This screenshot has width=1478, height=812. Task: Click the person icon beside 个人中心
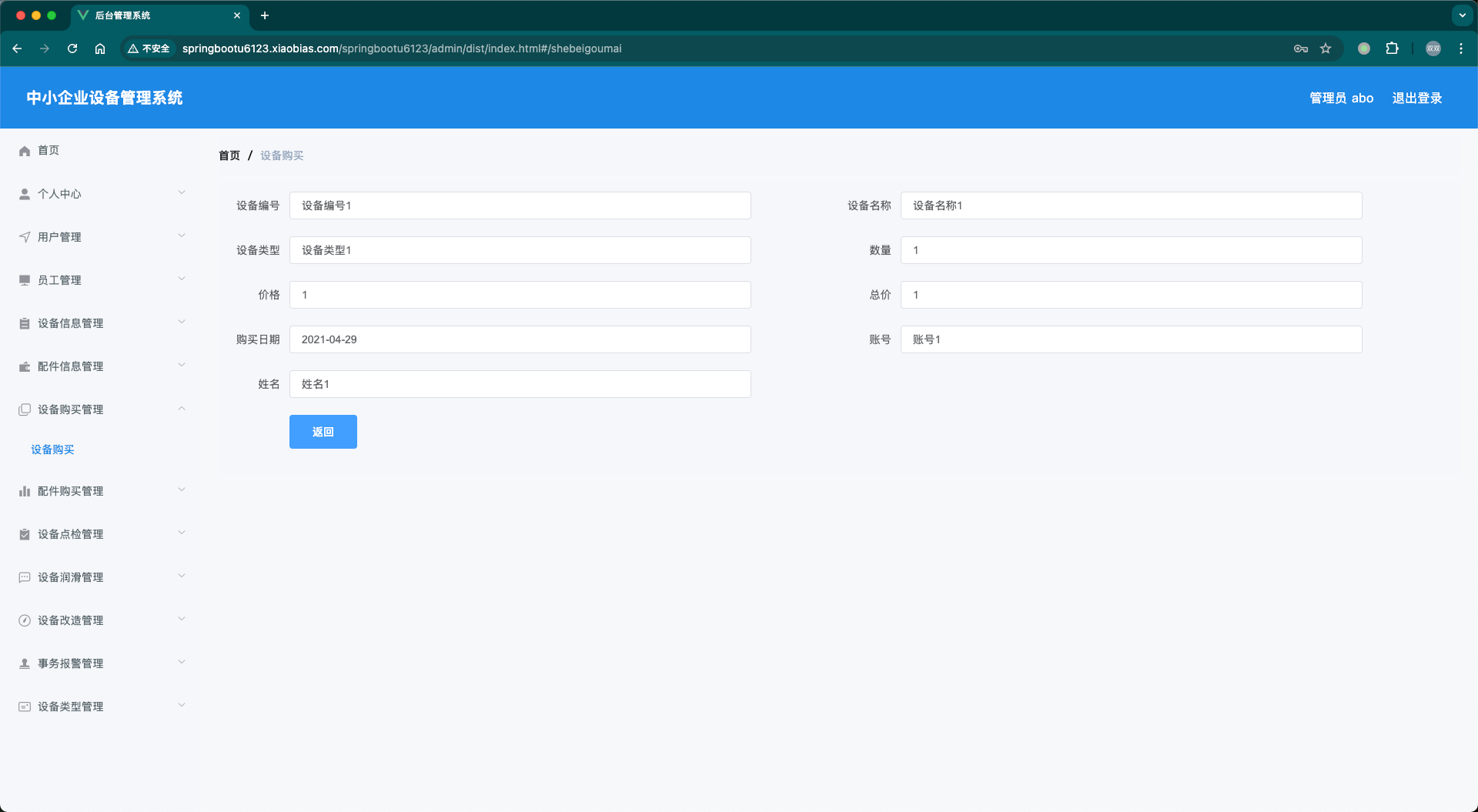click(25, 194)
